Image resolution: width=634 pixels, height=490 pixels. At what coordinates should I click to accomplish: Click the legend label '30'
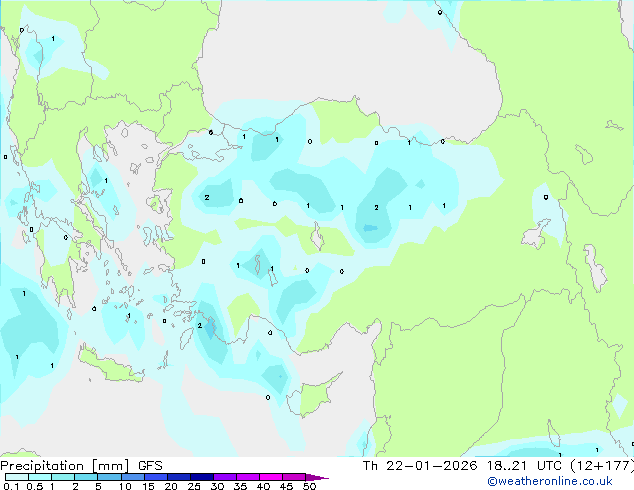(x=217, y=486)
